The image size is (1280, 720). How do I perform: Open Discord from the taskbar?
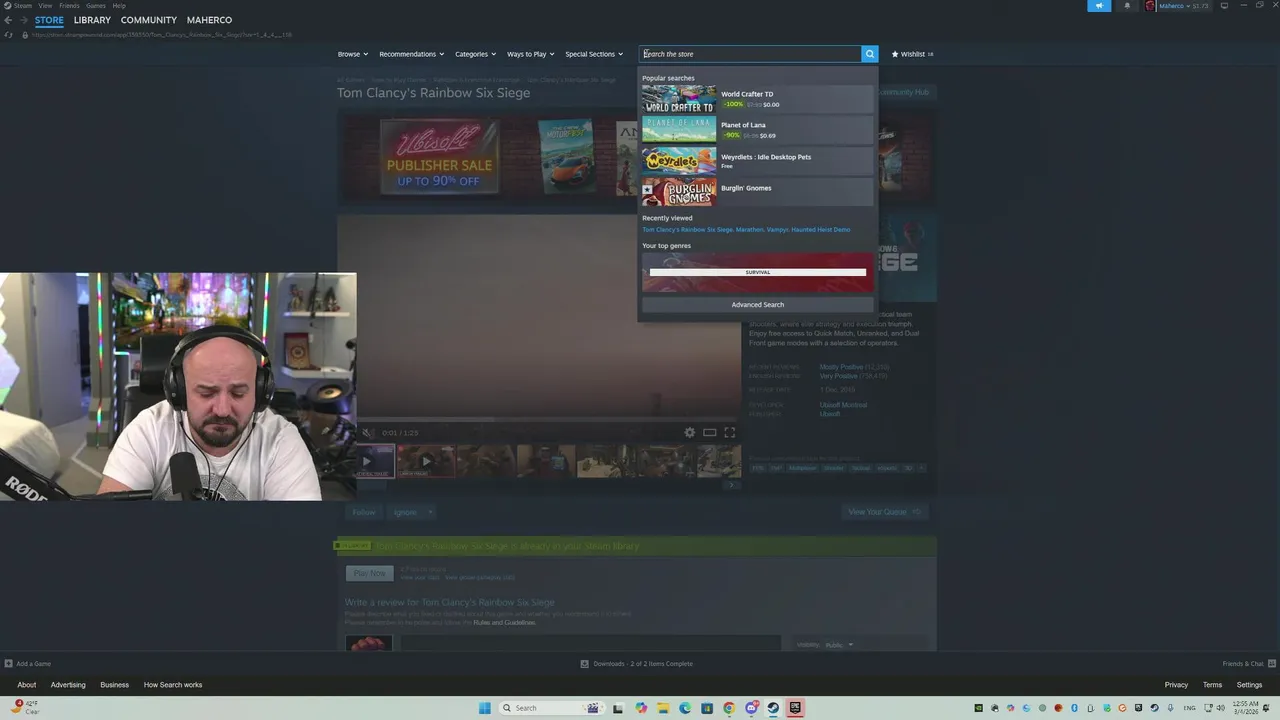751,708
